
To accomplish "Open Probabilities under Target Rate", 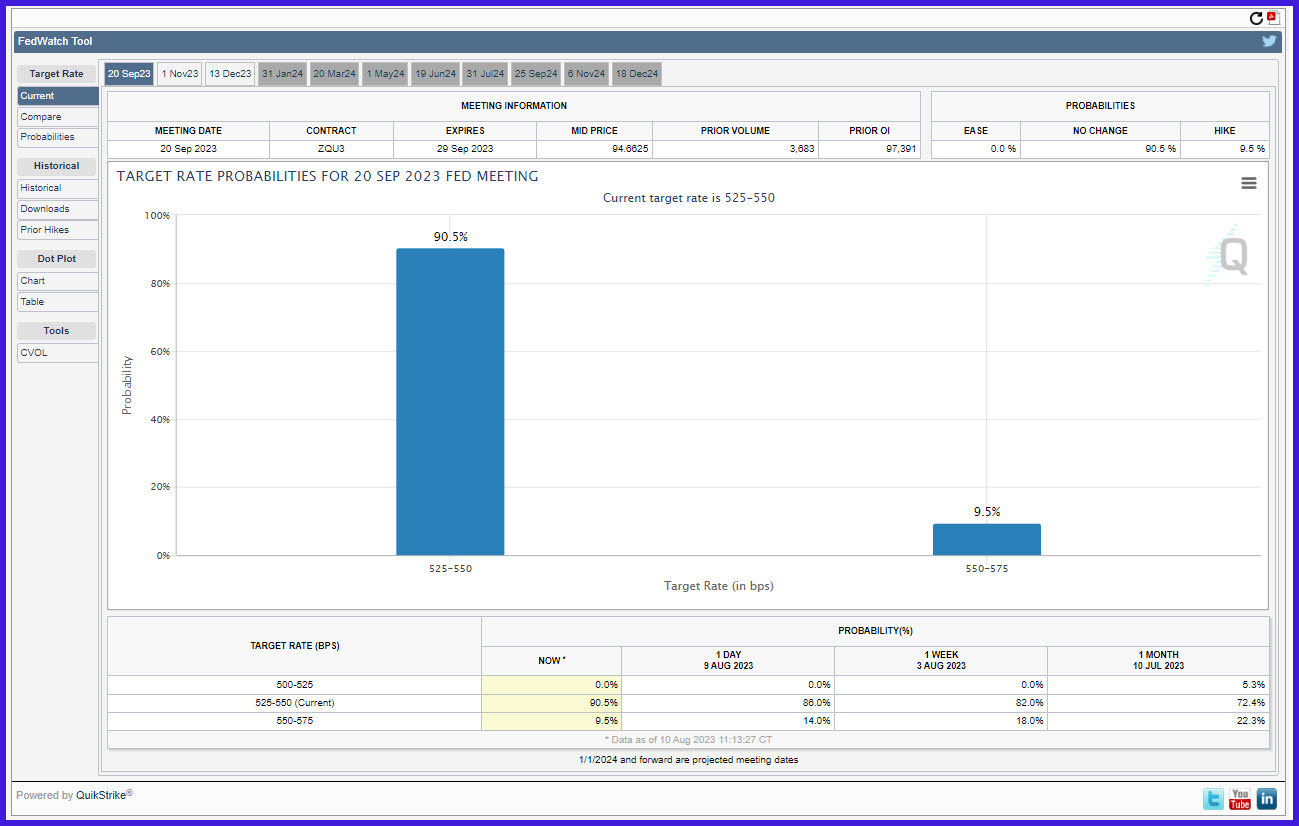I will coord(57,137).
